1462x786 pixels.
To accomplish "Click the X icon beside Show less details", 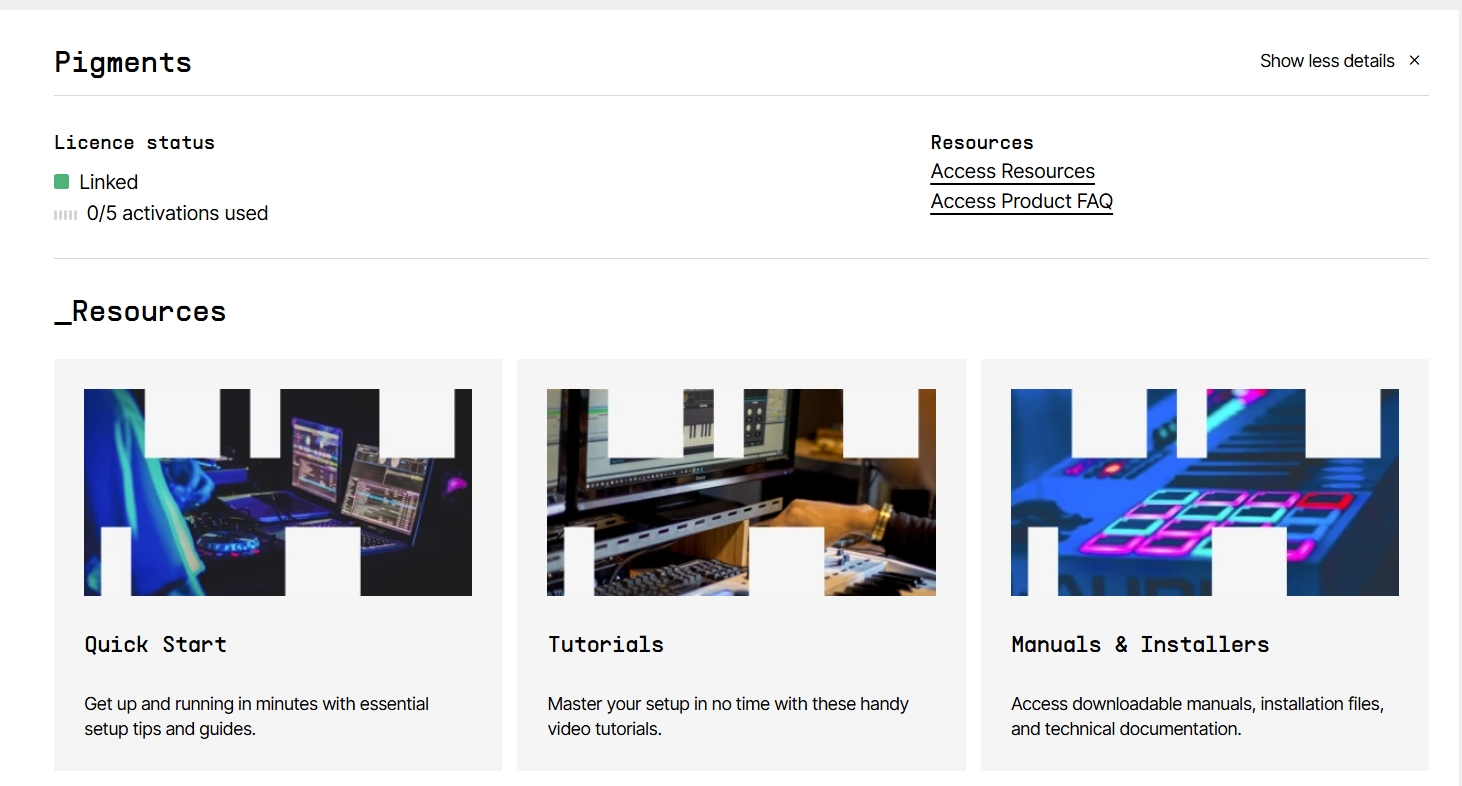I will (x=1414, y=61).
